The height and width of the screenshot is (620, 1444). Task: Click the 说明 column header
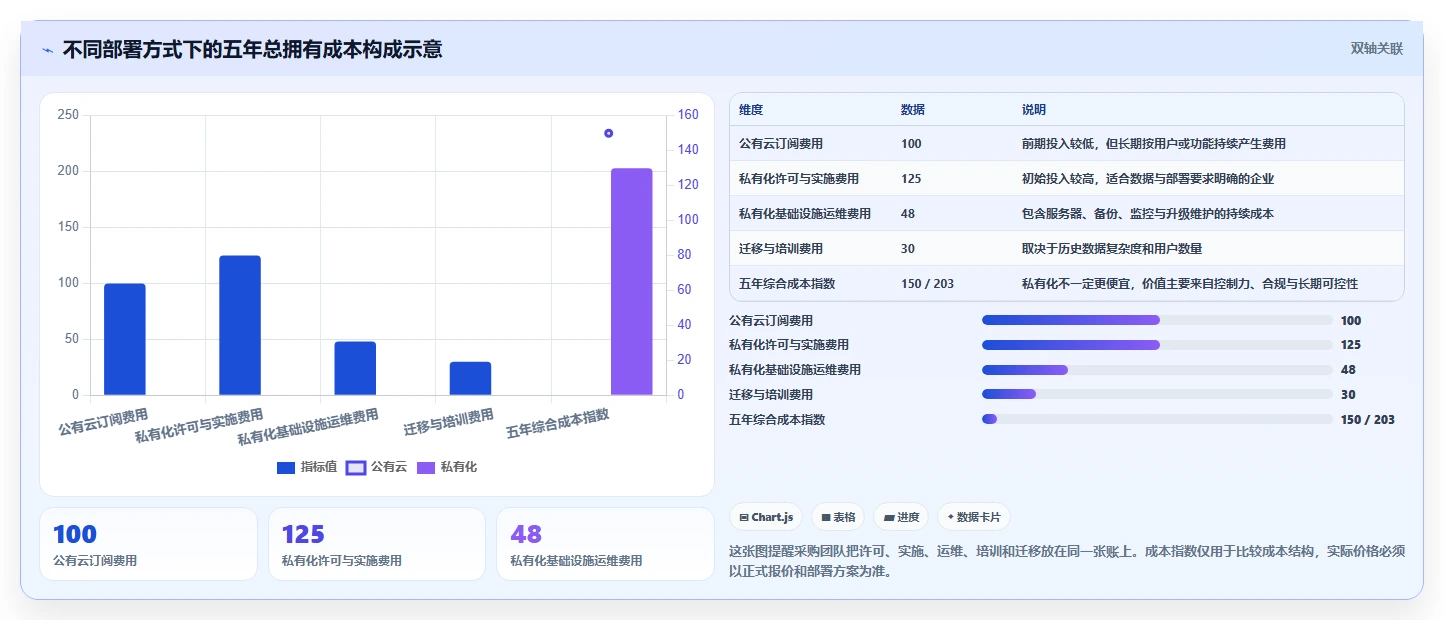click(1034, 109)
